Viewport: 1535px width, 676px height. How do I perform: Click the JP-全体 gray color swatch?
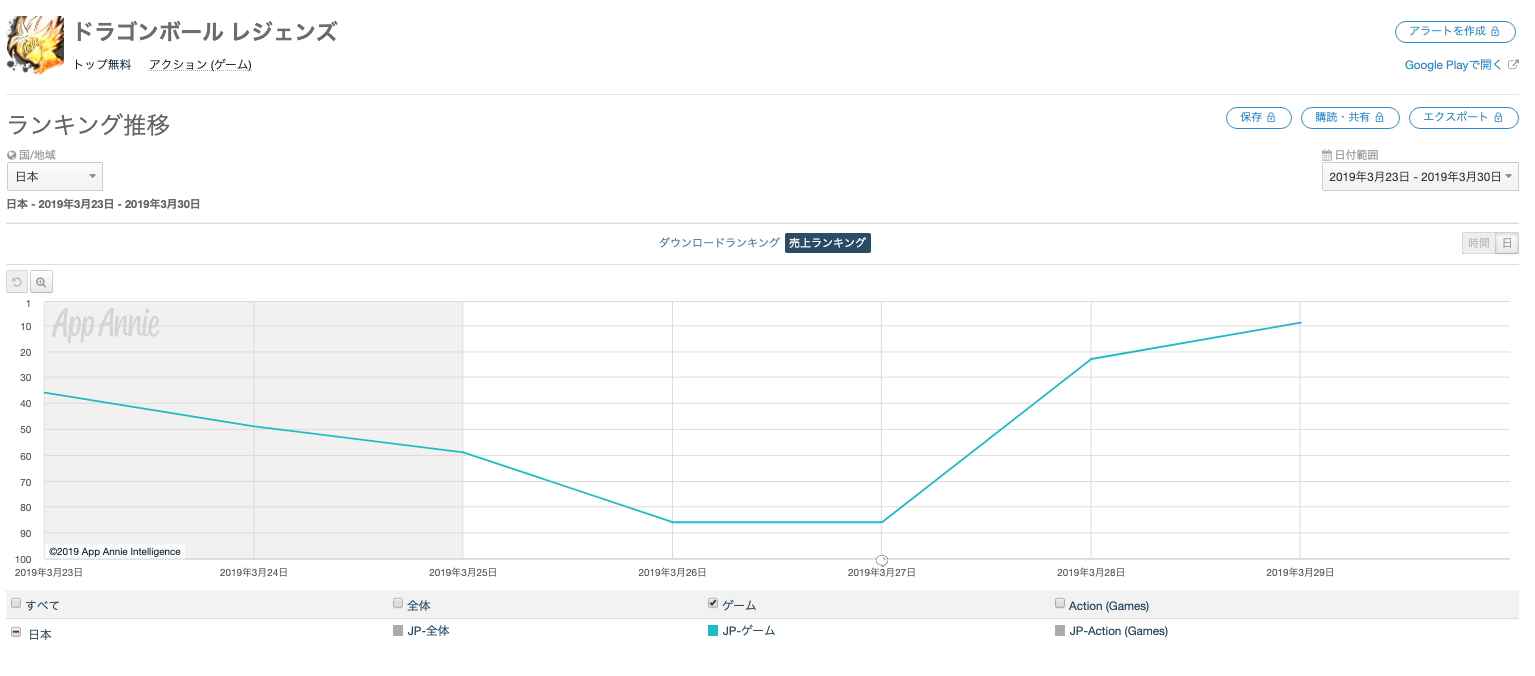tap(398, 631)
